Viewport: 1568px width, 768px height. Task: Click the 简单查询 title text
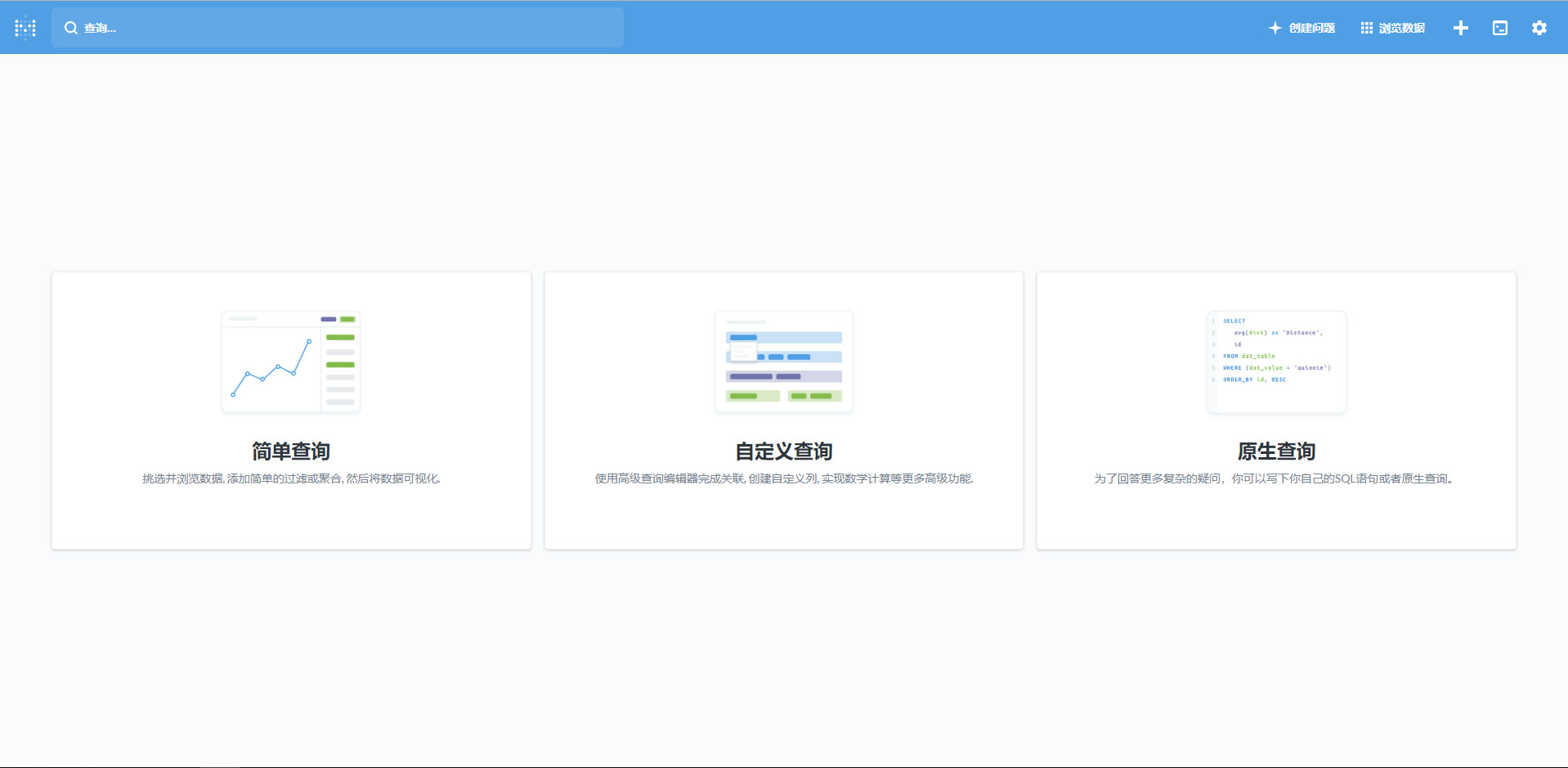(x=290, y=451)
